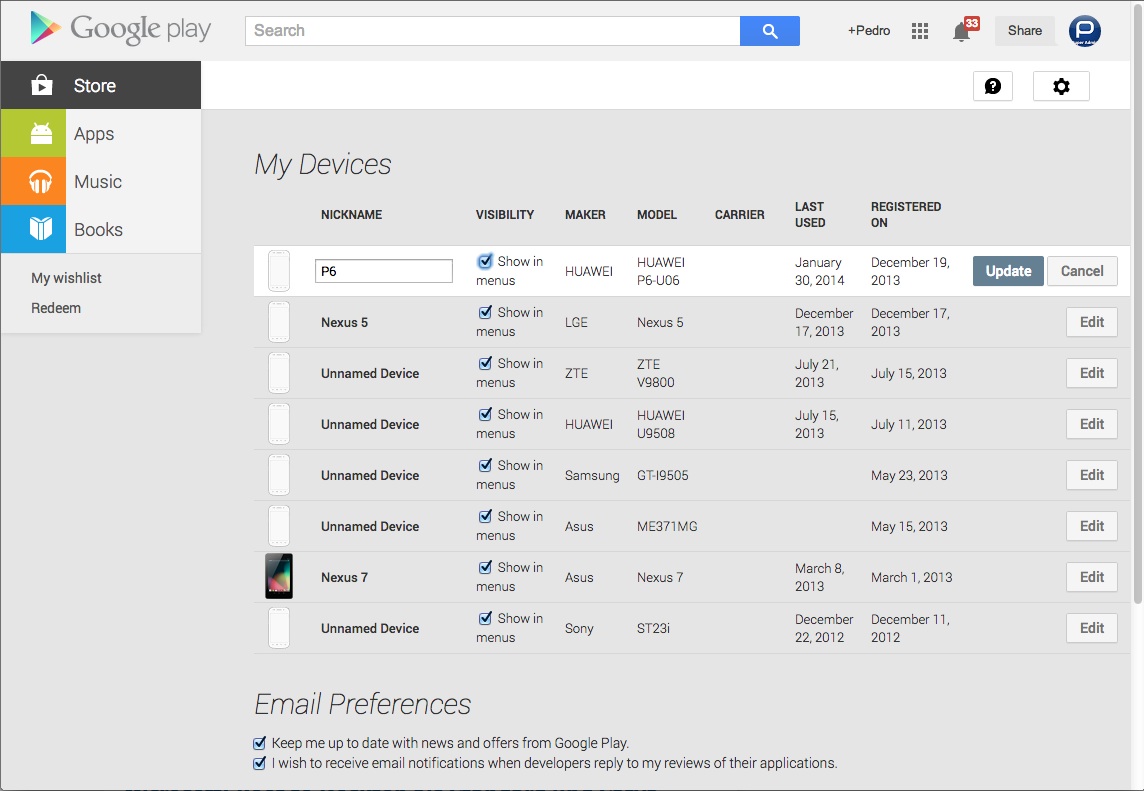Viewport: 1144px width, 791px height.
Task: Open the Music section
Action: (x=101, y=181)
